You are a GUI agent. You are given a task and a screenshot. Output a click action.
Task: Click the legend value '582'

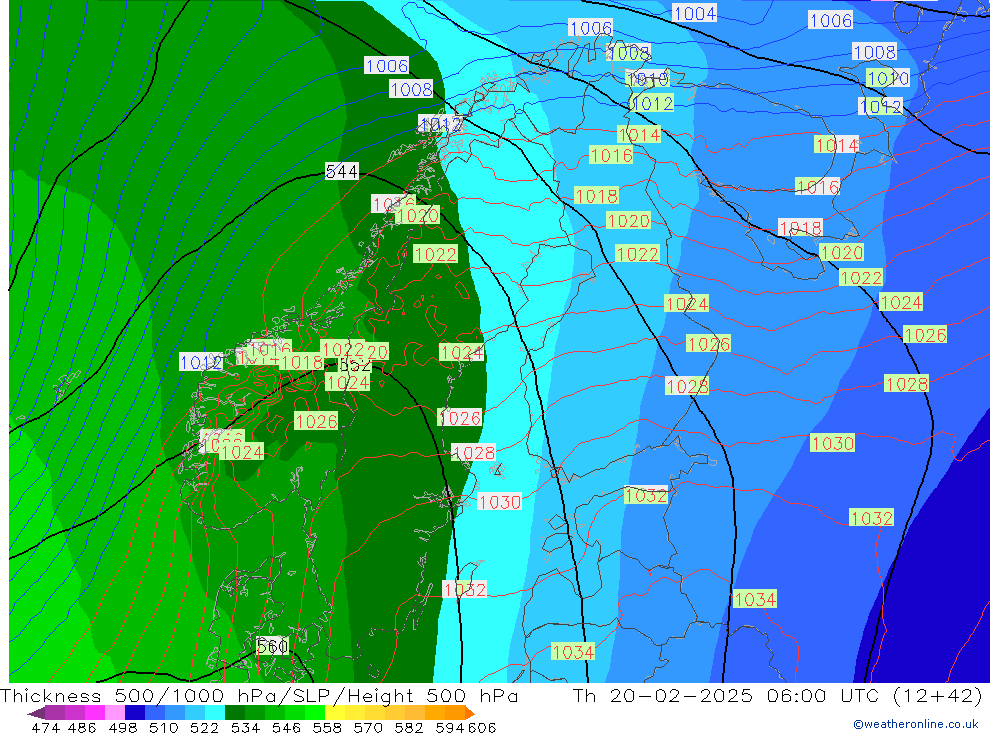(x=409, y=727)
